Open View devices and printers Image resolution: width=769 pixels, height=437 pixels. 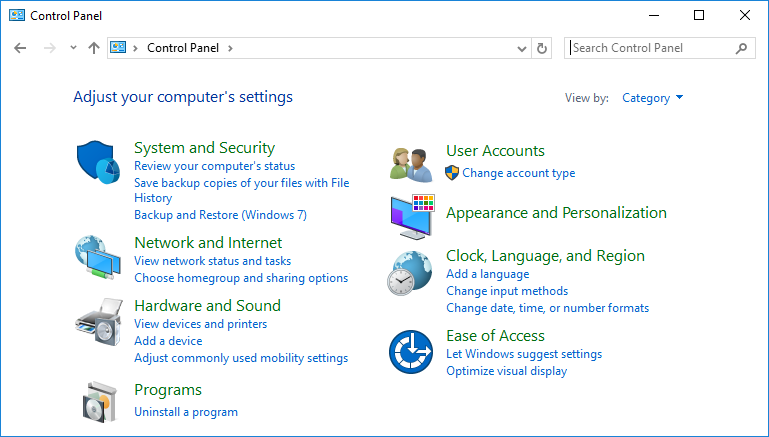(201, 324)
